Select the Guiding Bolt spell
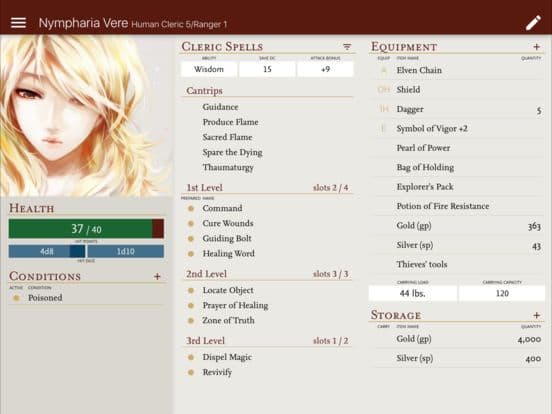This screenshot has width=552, height=414. (227, 239)
